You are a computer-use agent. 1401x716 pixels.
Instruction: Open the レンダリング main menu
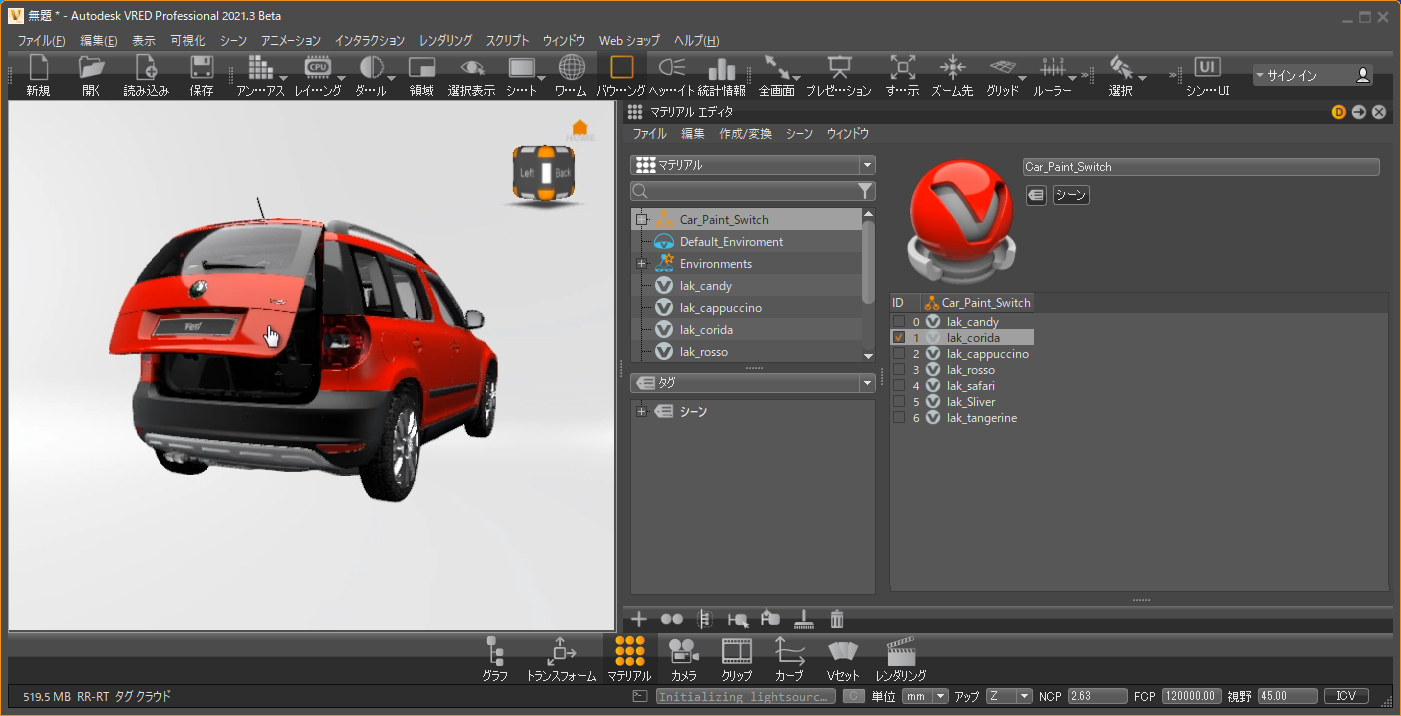coord(446,41)
